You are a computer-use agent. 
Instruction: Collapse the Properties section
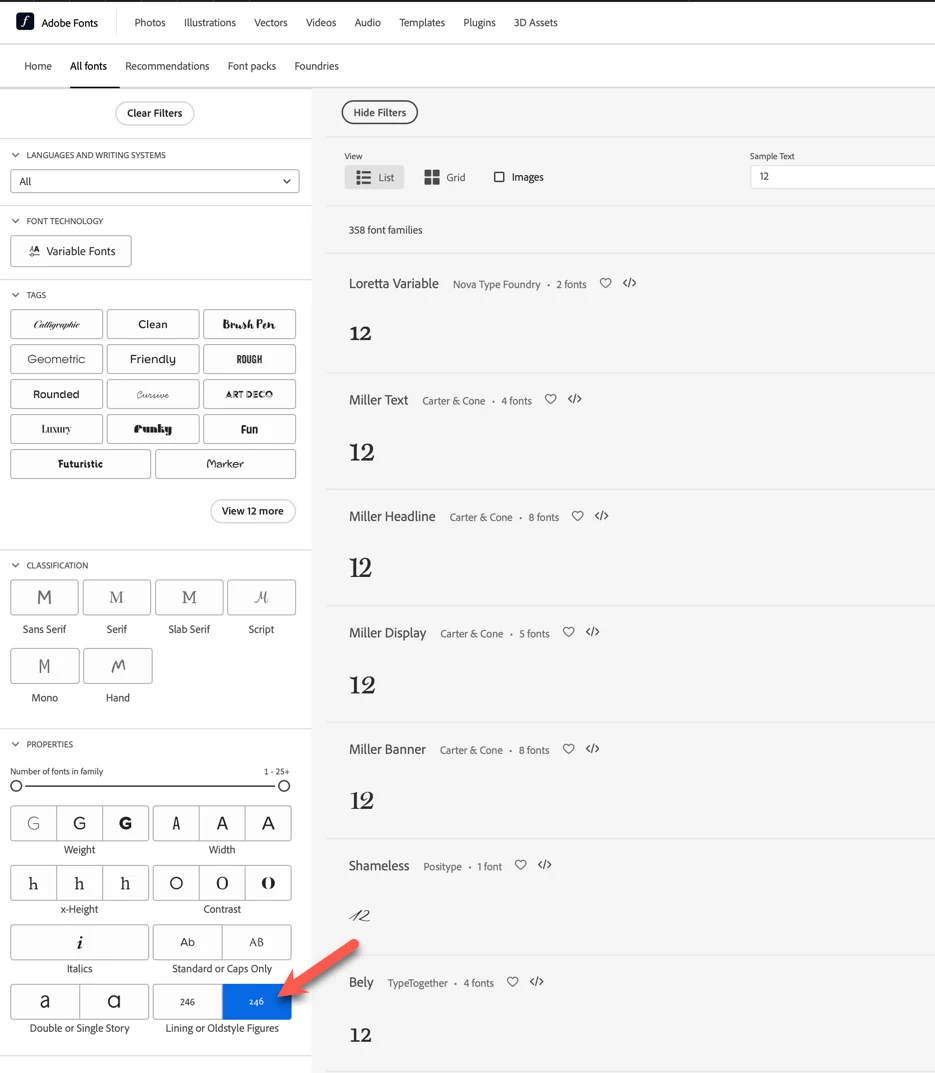pos(16,744)
